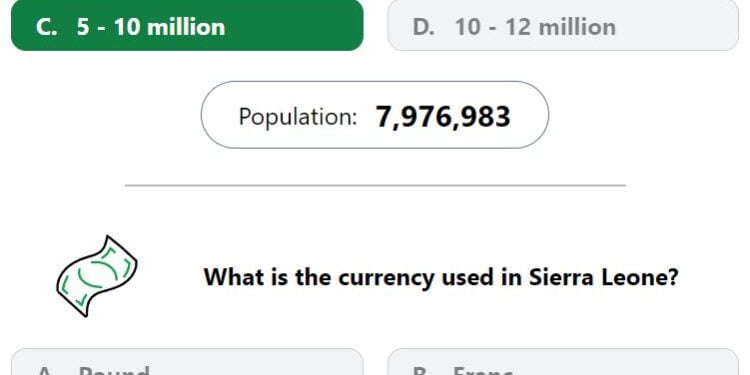This screenshot has height=375, width=750.
Task: Click the green highlighted correct answer
Action: [x=187, y=25]
